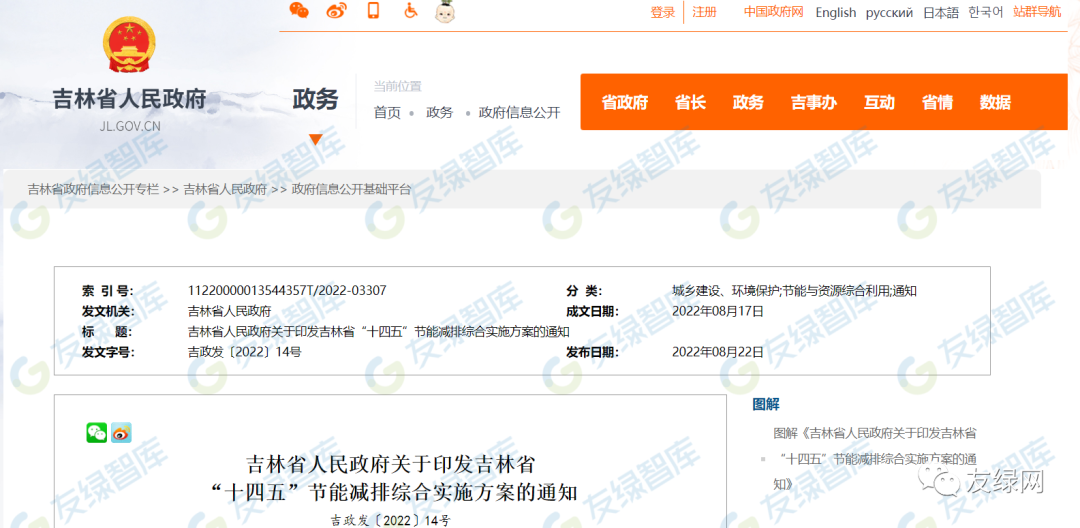The height and width of the screenshot is (528, 1080).
Task: Click the cartoon baby avatar icon
Action: 445,12
